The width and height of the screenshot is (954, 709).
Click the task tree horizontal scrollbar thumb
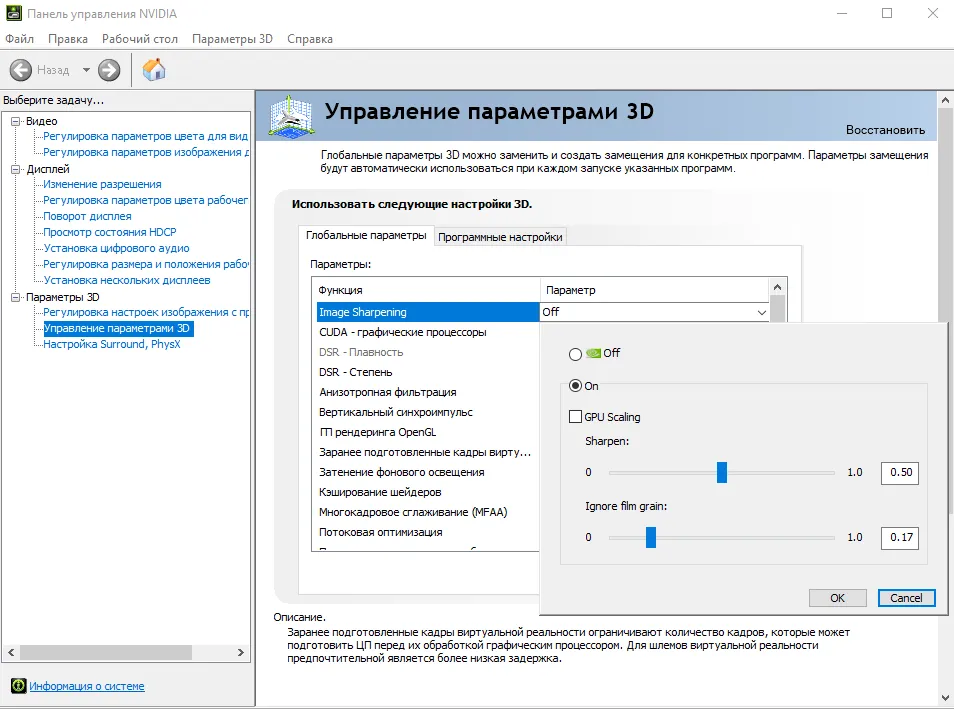click(106, 652)
